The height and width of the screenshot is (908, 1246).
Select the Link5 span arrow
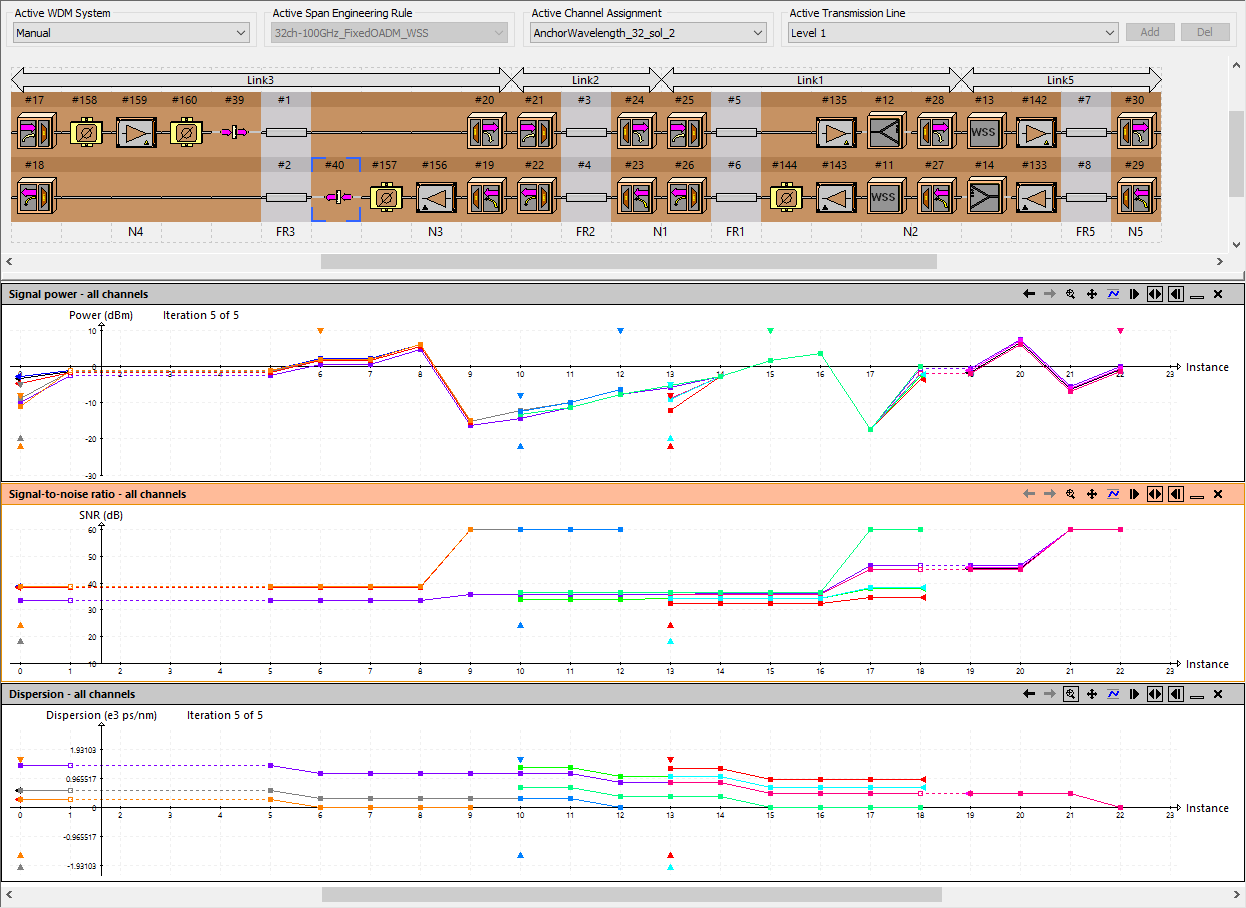point(1061,79)
